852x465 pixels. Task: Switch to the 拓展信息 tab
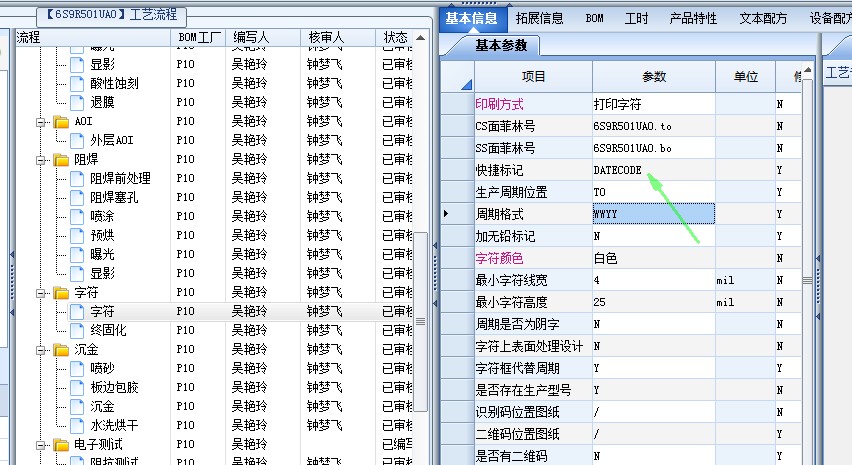click(x=540, y=18)
